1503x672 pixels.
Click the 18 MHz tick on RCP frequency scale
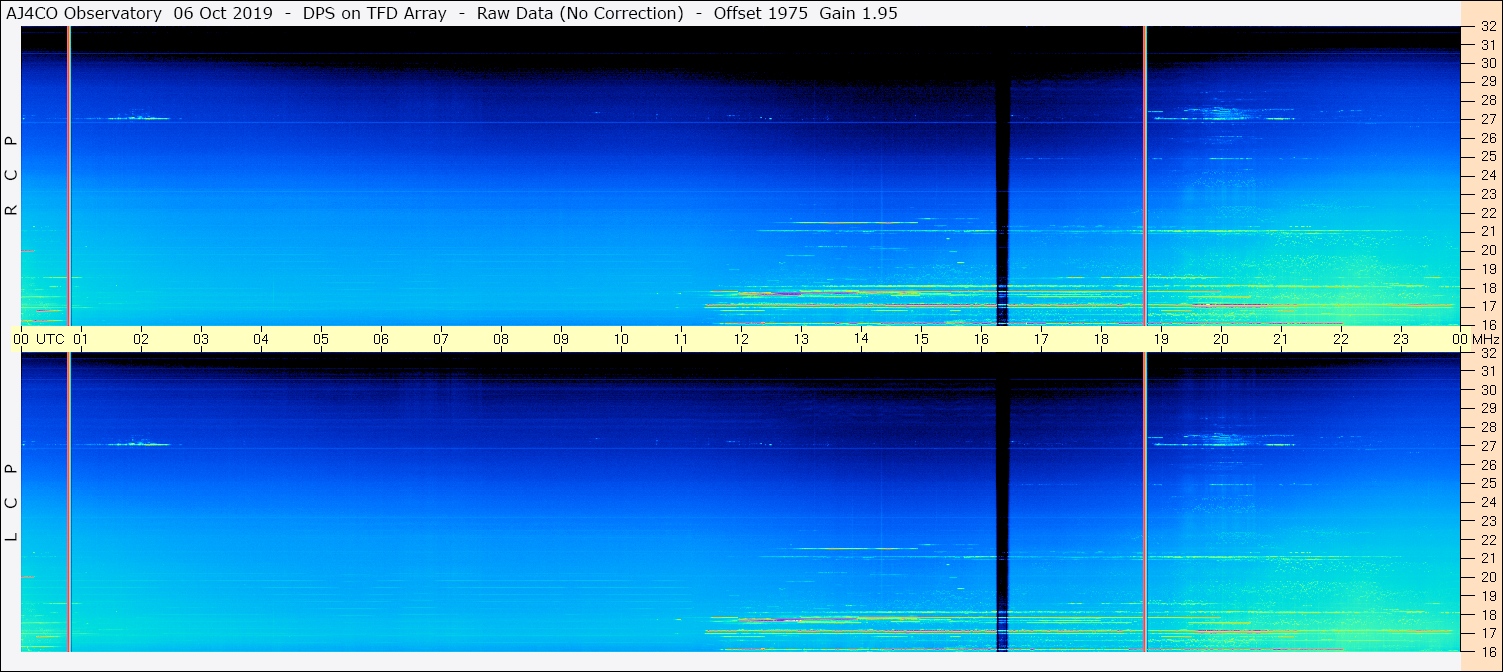pyautogui.click(x=1487, y=287)
